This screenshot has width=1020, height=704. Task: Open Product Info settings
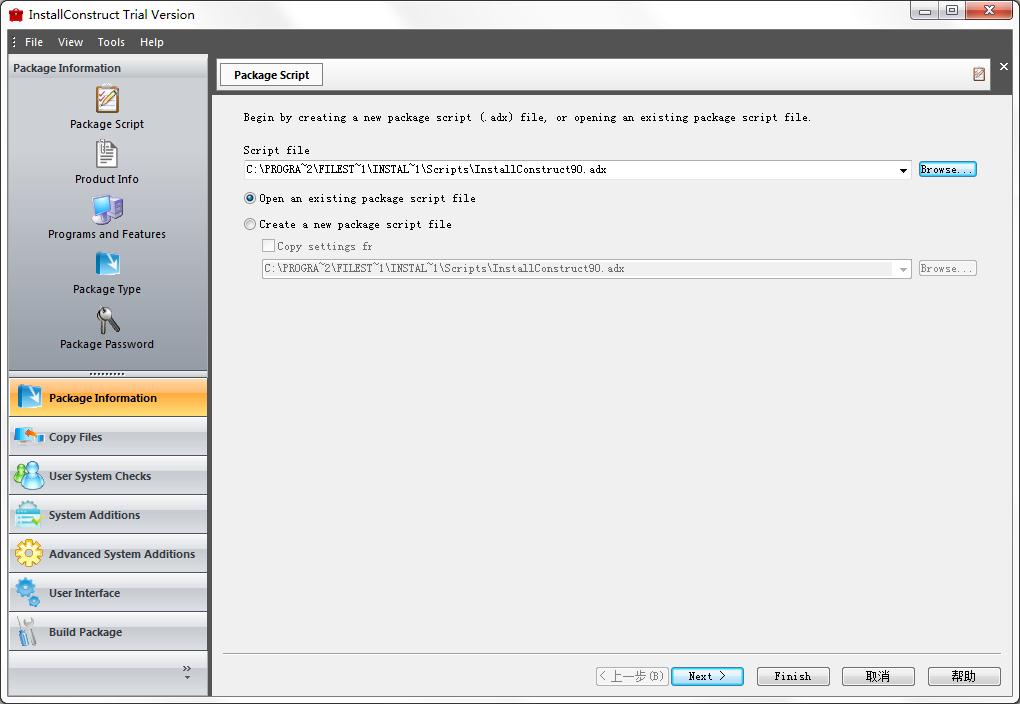pyautogui.click(x=106, y=155)
